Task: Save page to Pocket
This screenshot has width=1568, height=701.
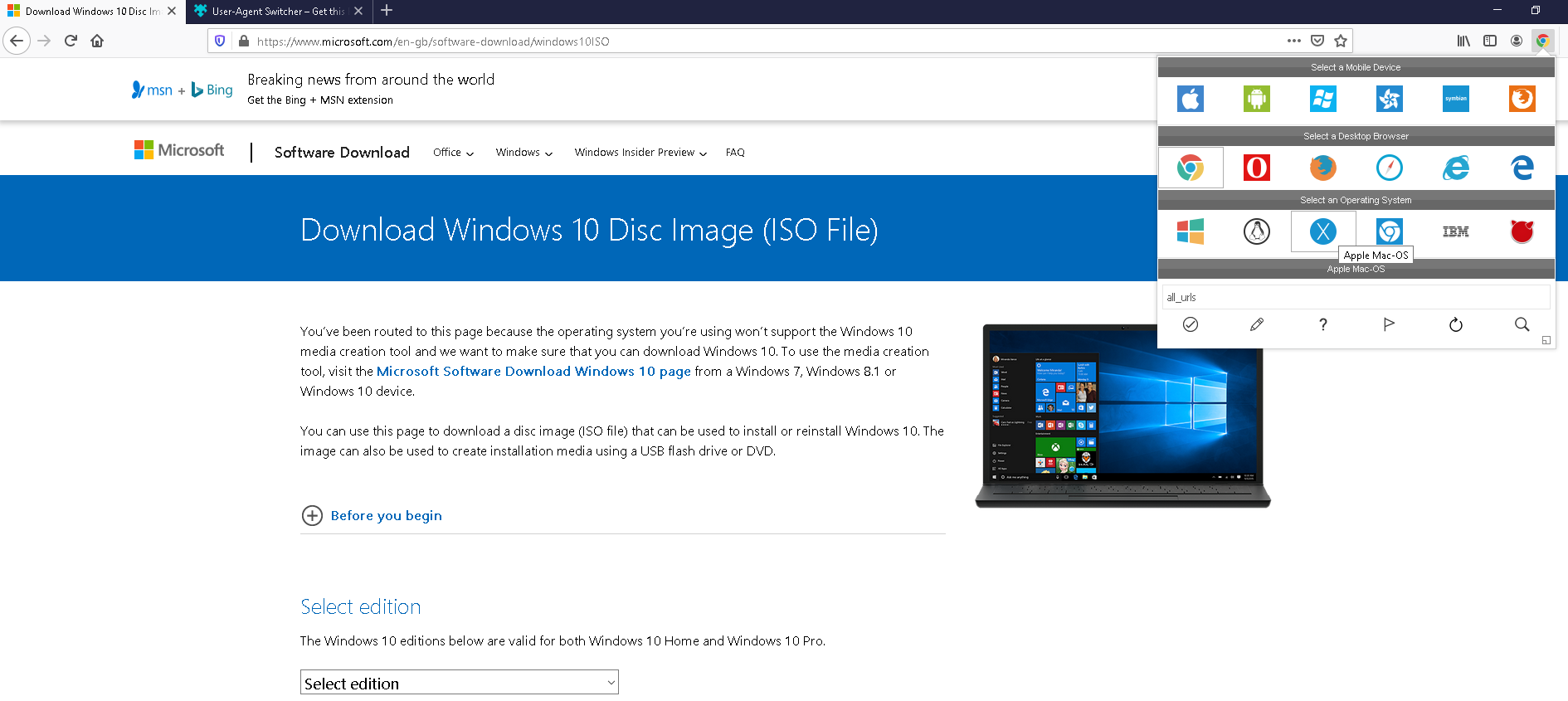Action: click(1317, 41)
